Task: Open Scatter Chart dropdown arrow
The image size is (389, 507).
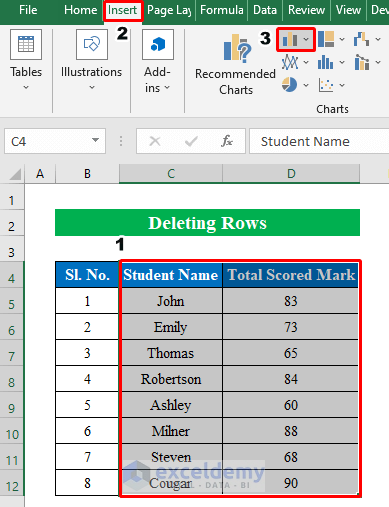Action: pyautogui.click(x=342, y=85)
